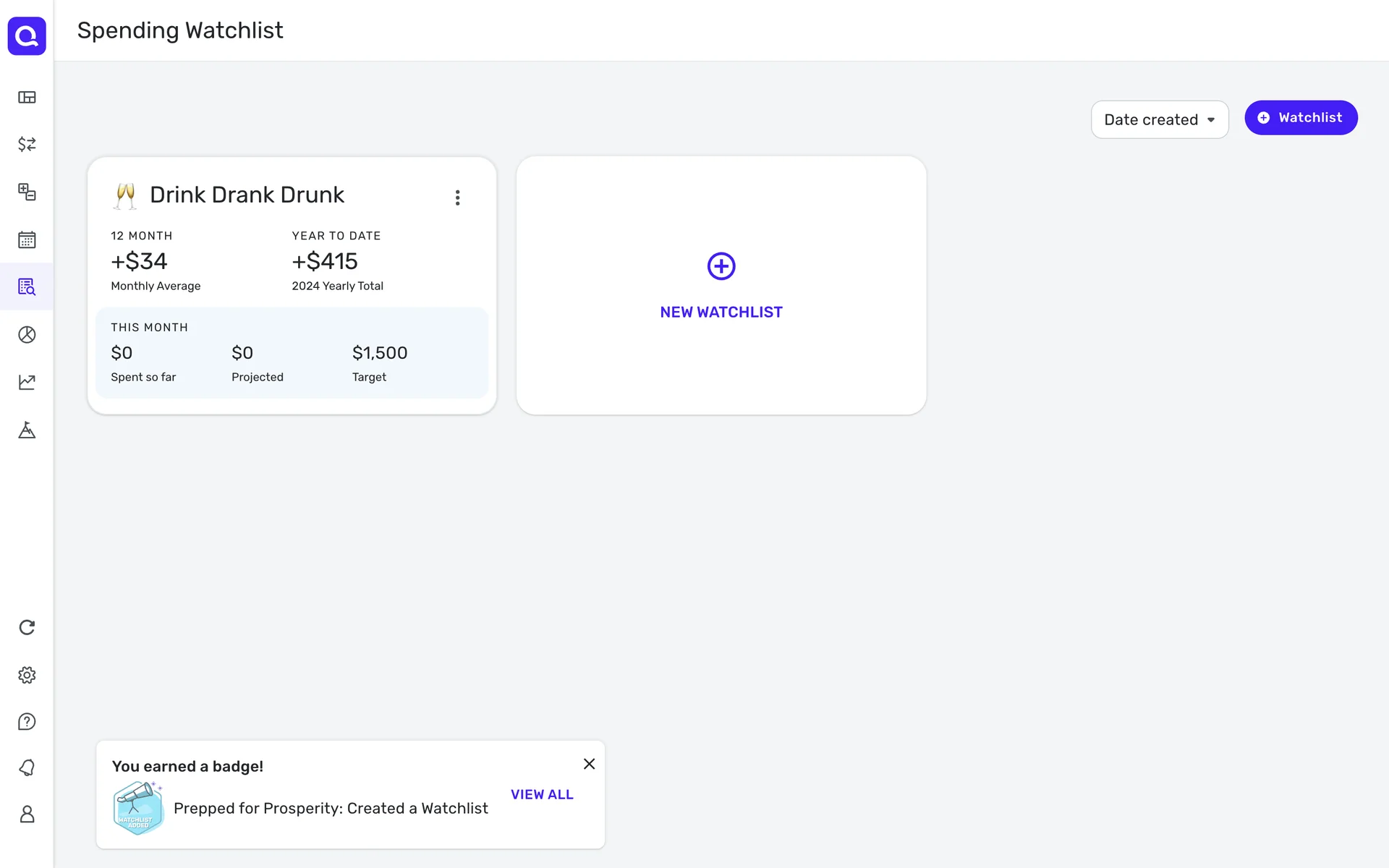Viewport: 1389px width, 868px height.
Task: Open the user profile icon
Action: pos(27,814)
